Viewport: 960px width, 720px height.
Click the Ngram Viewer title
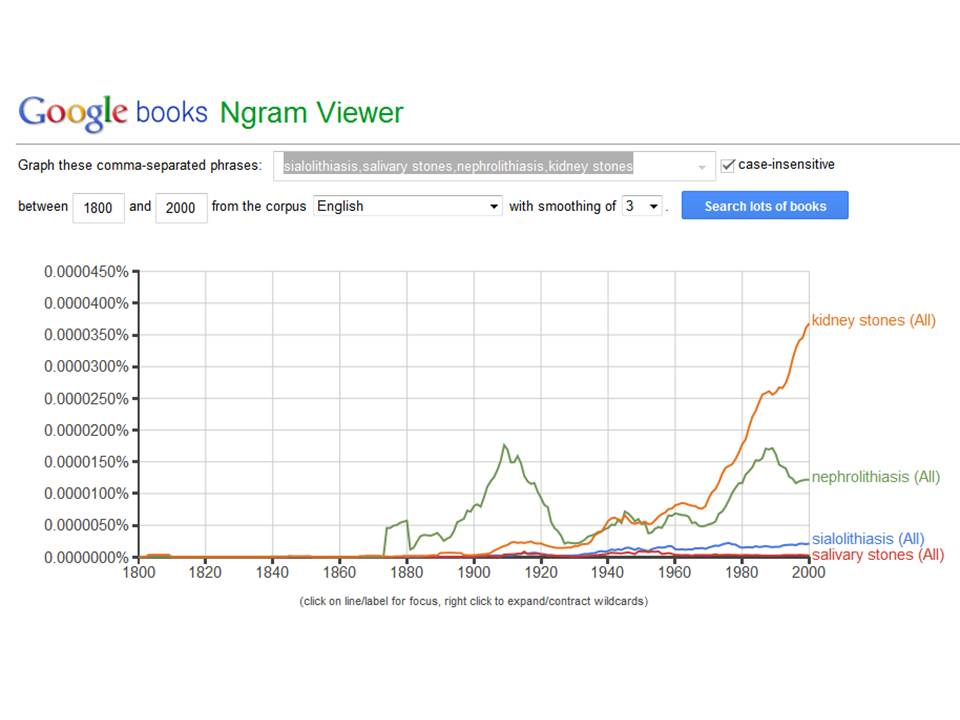pyautogui.click(x=312, y=113)
